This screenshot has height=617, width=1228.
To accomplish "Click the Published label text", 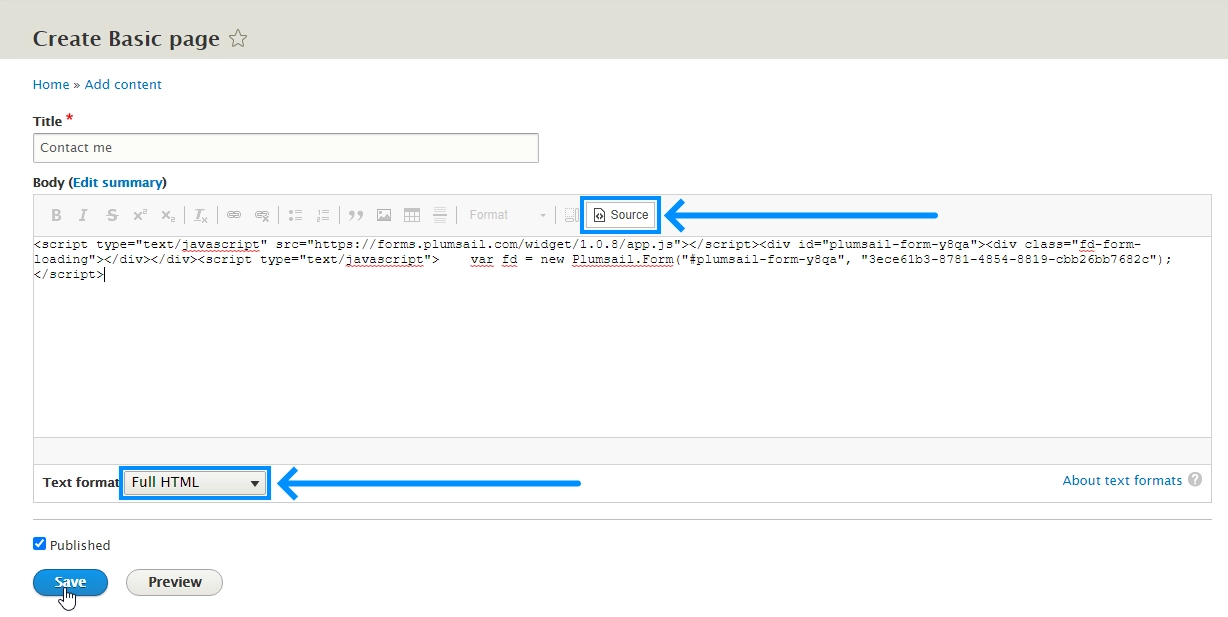I will [x=80, y=545].
